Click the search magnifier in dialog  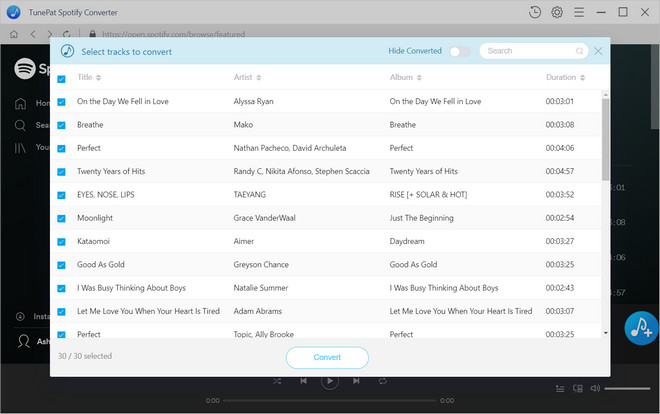click(580, 51)
